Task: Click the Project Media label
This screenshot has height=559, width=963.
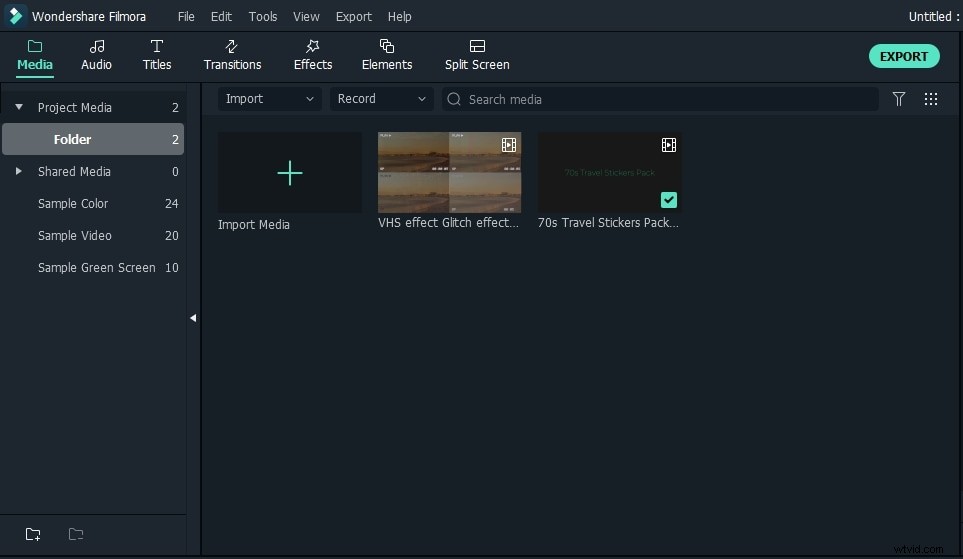Action: click(x=75, y=108)
